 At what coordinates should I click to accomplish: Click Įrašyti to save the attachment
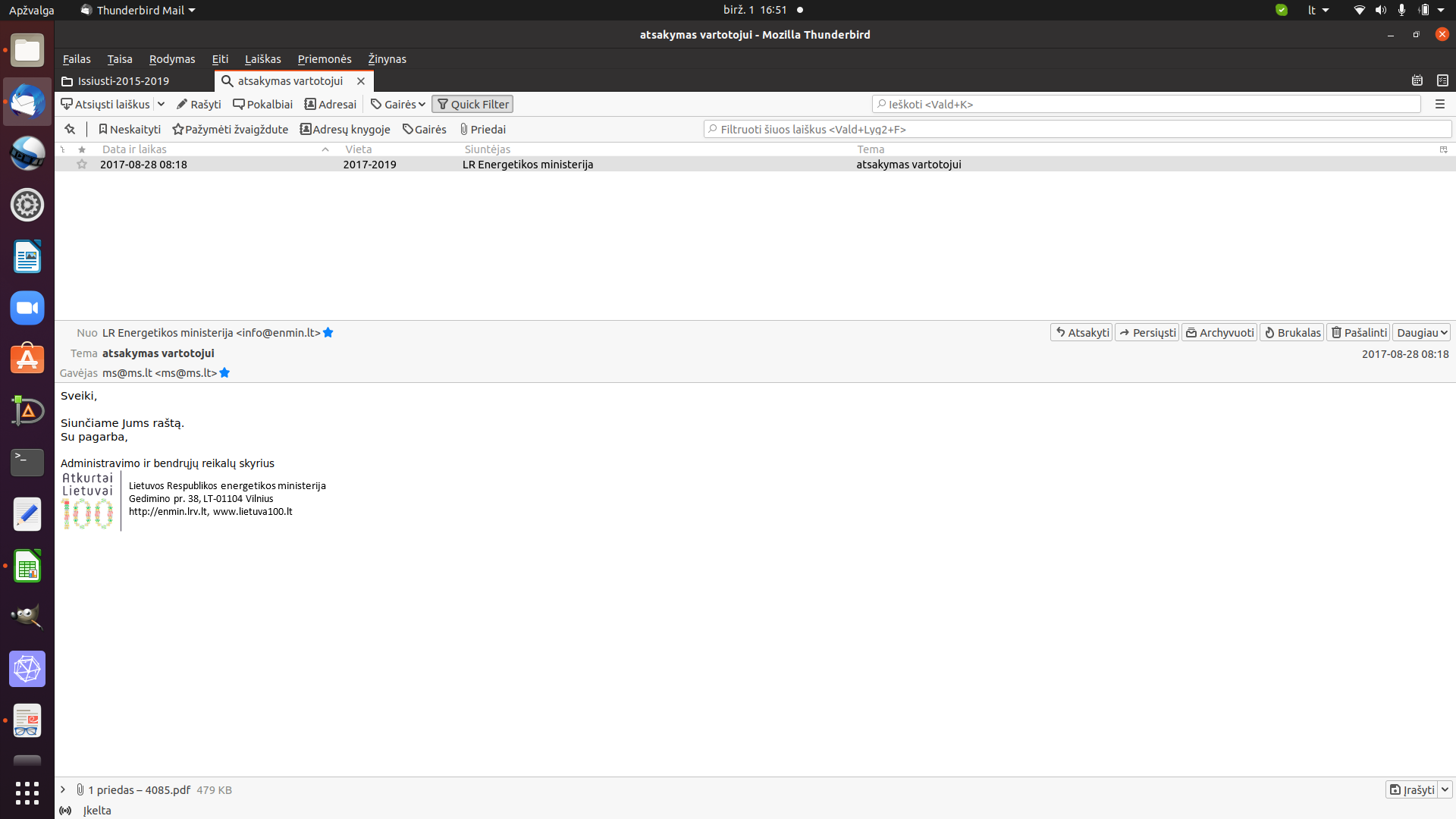click(x=1411, y=789)
